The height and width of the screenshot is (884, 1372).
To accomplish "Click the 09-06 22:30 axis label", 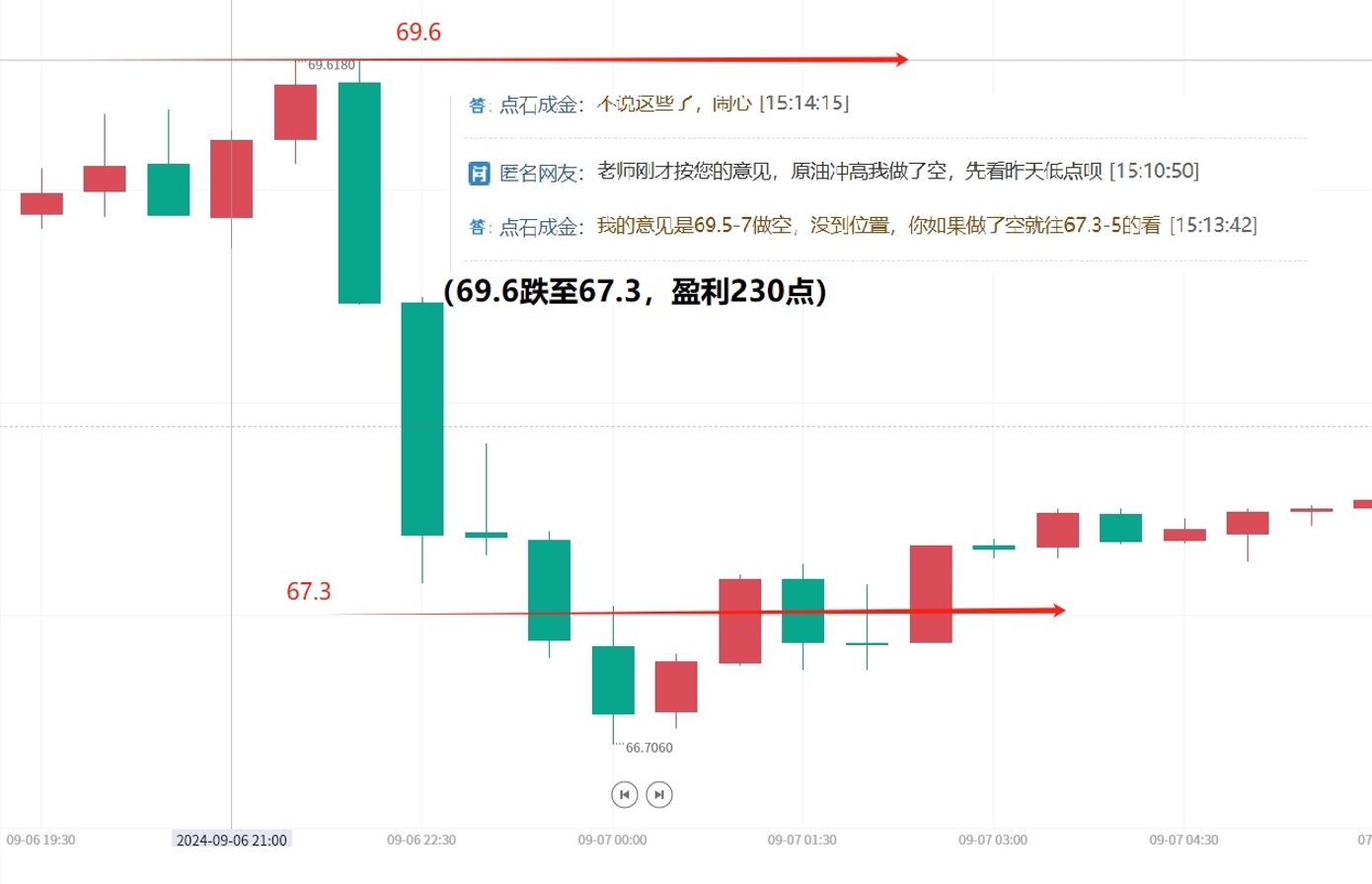I will click(x=421, y=841).
